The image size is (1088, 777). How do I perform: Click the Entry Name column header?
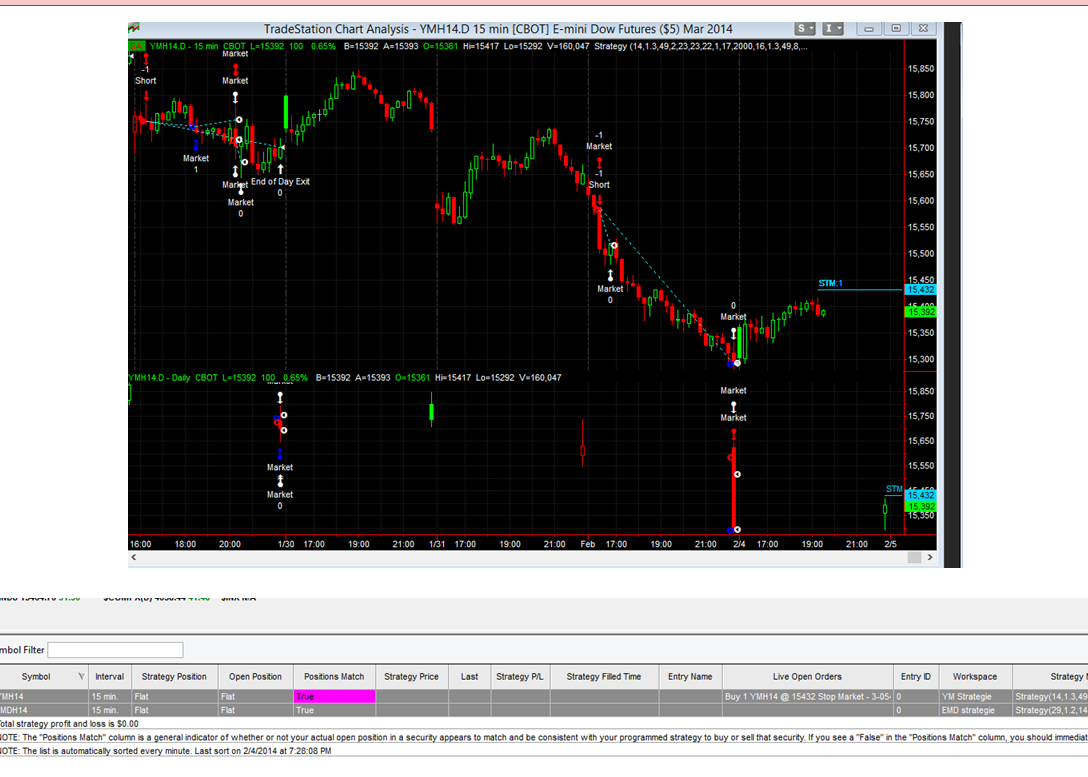(x=690, y=677)
